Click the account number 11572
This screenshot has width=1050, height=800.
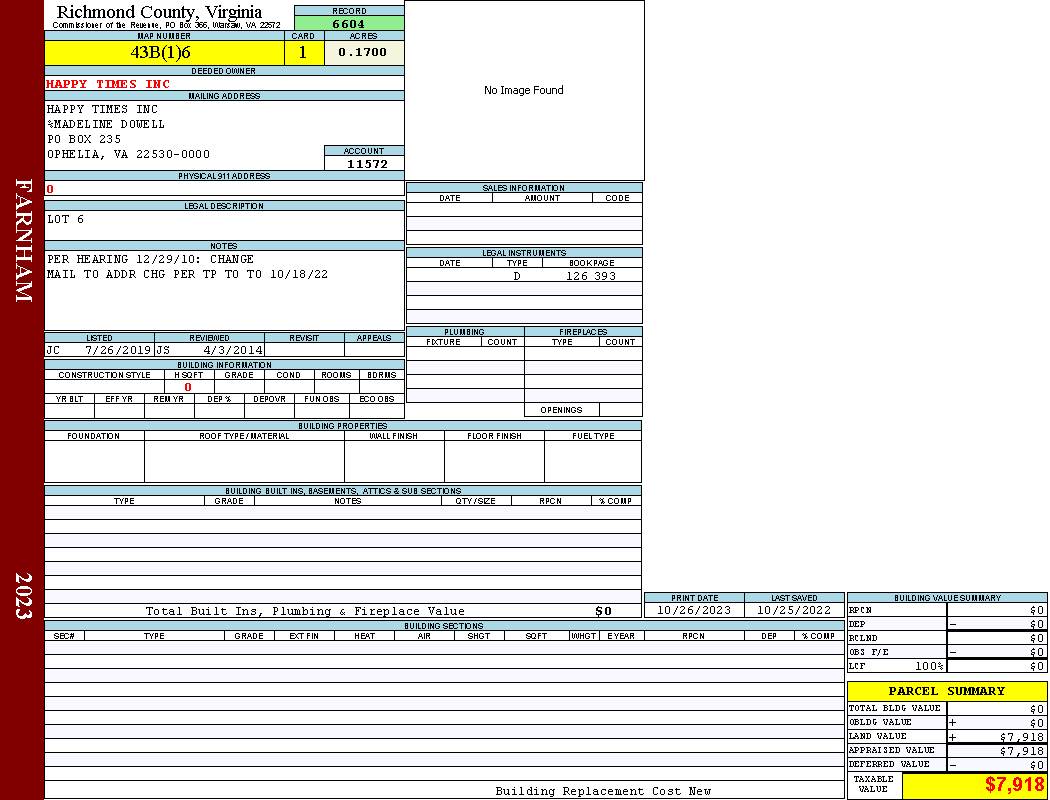[x=366, y=164]
